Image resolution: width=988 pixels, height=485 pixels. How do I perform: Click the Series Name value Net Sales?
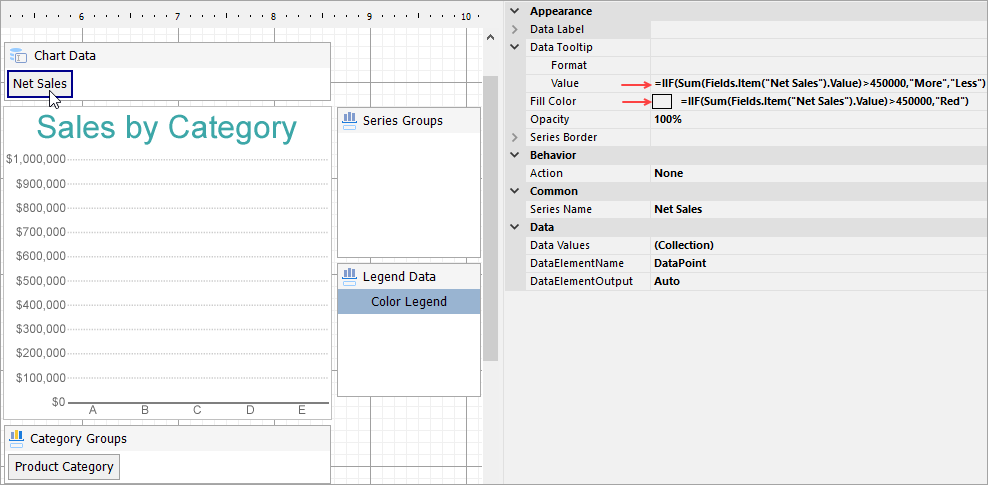(678, 209)
